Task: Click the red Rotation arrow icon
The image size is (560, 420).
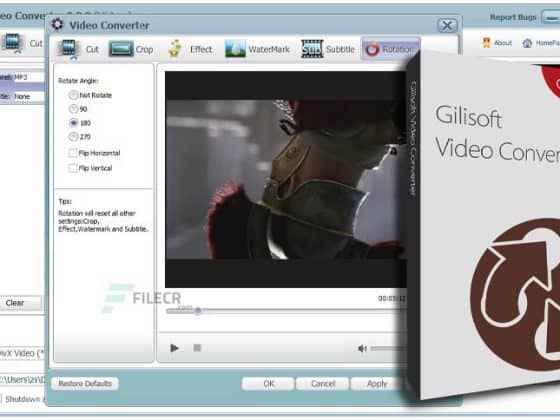Action: pos(372,49)
